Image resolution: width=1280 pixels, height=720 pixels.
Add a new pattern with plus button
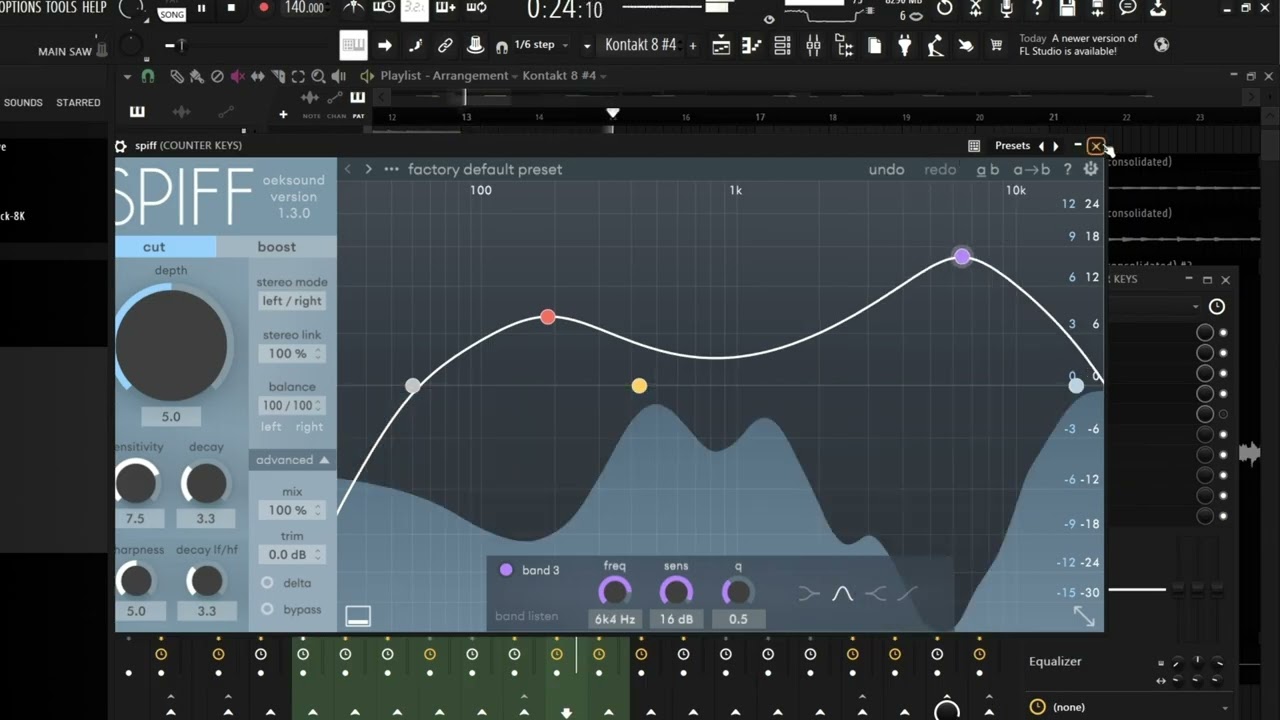pyautogui.click(x=692, y=45)
